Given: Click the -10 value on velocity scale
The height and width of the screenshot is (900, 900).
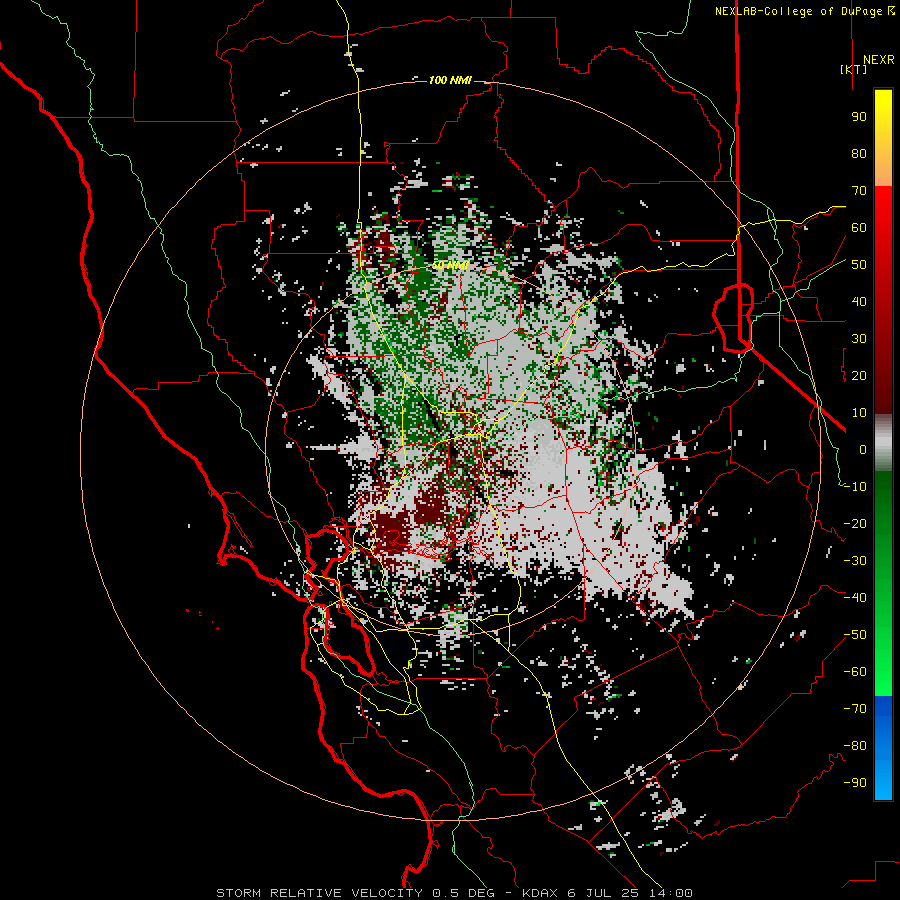Looking at the screenshot, I should tap(855, 487).
